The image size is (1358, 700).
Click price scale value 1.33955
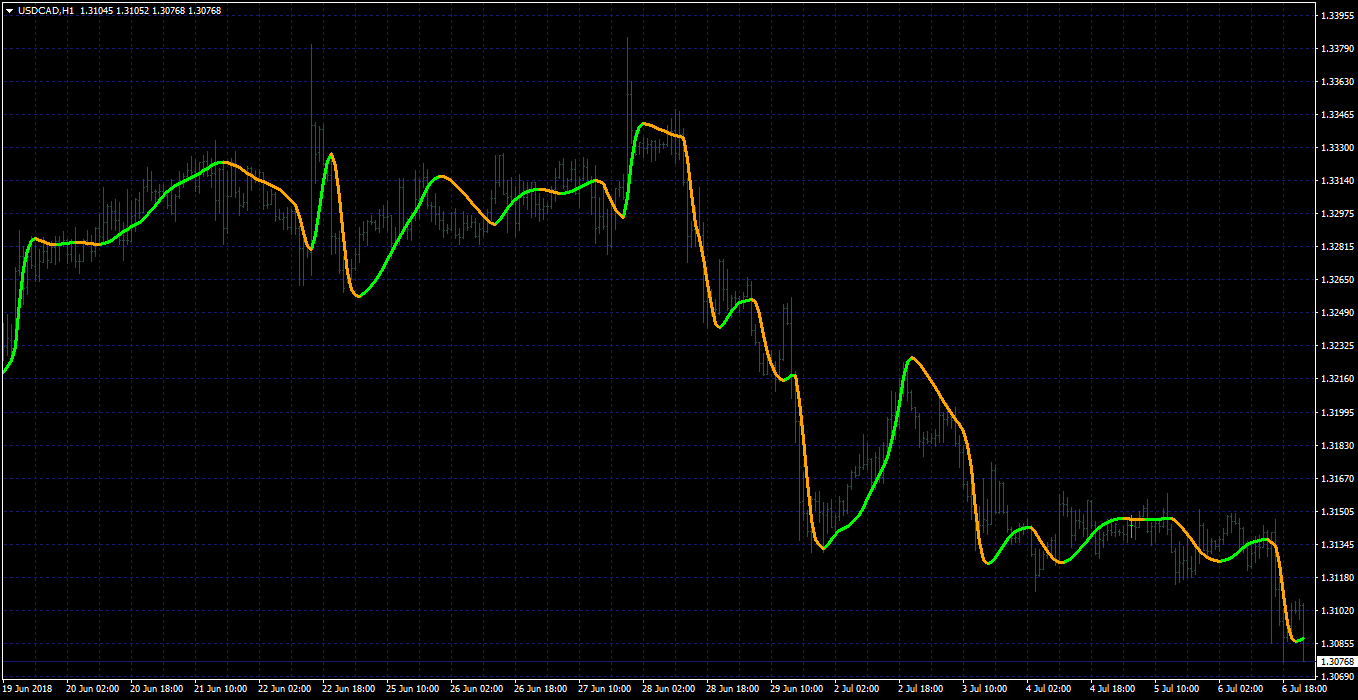tap(1337, 16)
